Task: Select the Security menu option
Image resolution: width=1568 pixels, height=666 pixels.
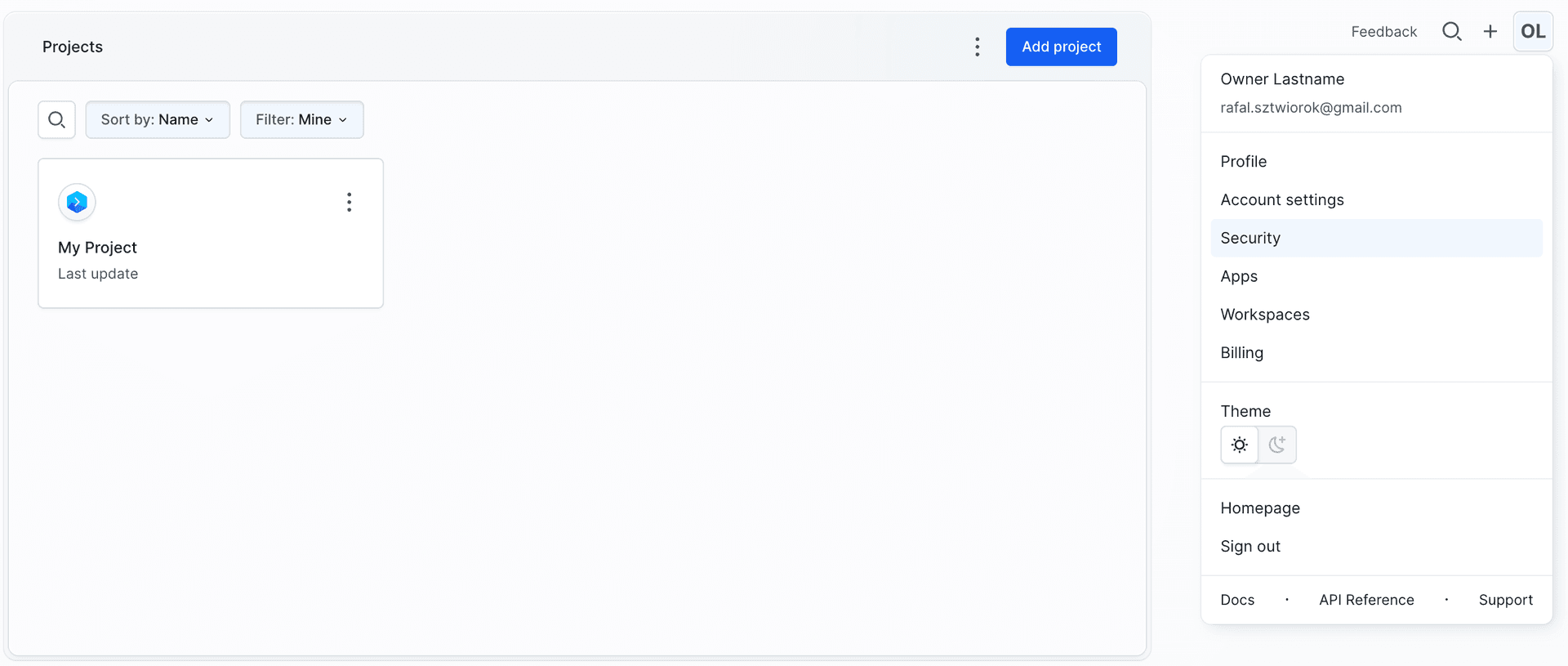Action: [1250, 238]
